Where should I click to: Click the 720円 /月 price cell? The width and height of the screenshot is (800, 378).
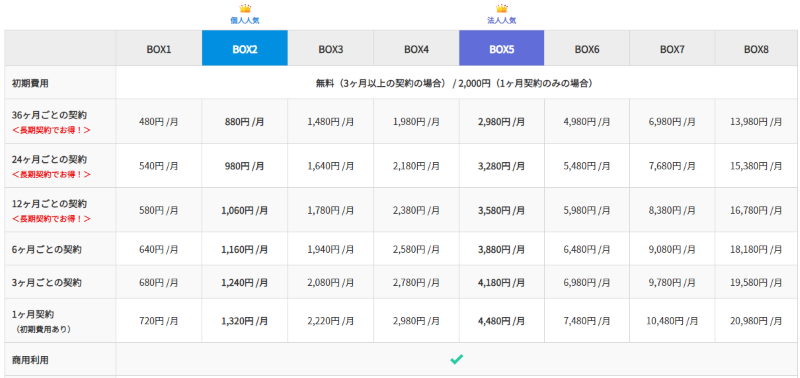[x=159, y=321]
